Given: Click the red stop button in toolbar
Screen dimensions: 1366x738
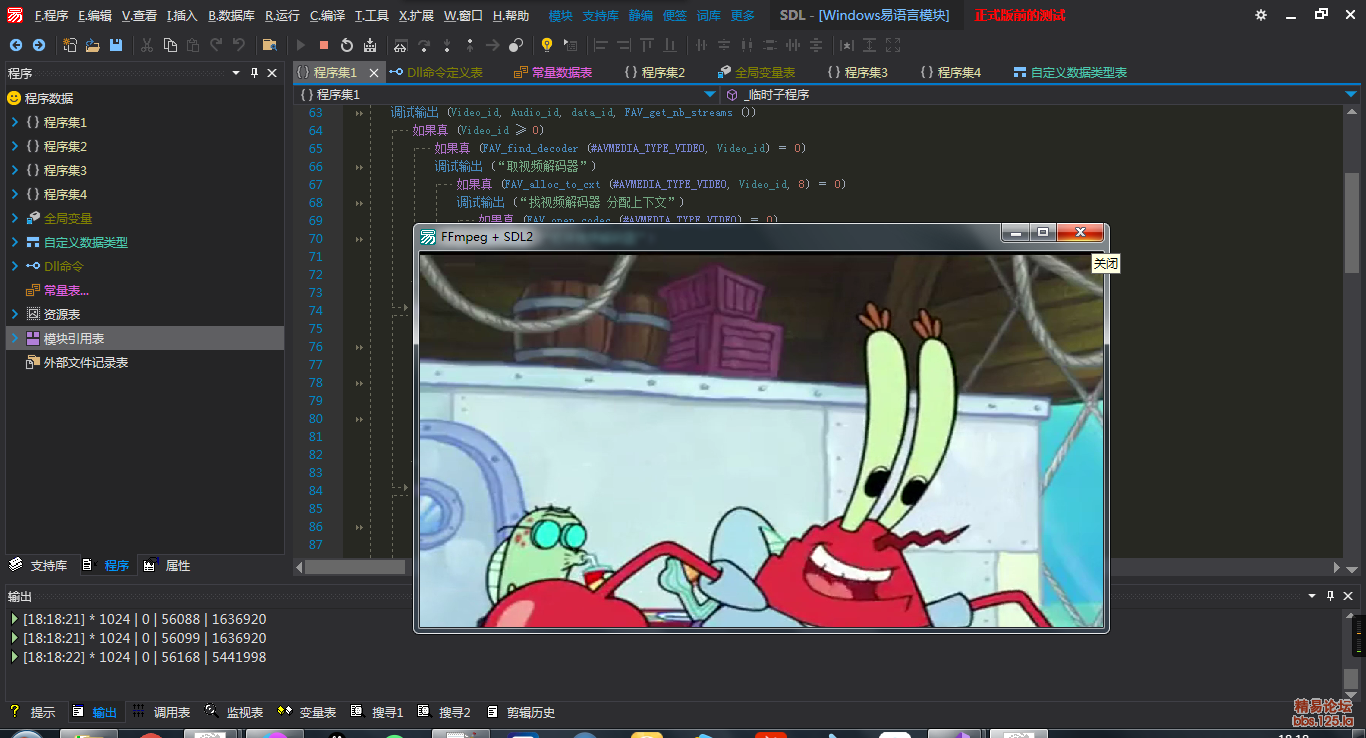Looking at the screenshot, I should coord(324,45).
